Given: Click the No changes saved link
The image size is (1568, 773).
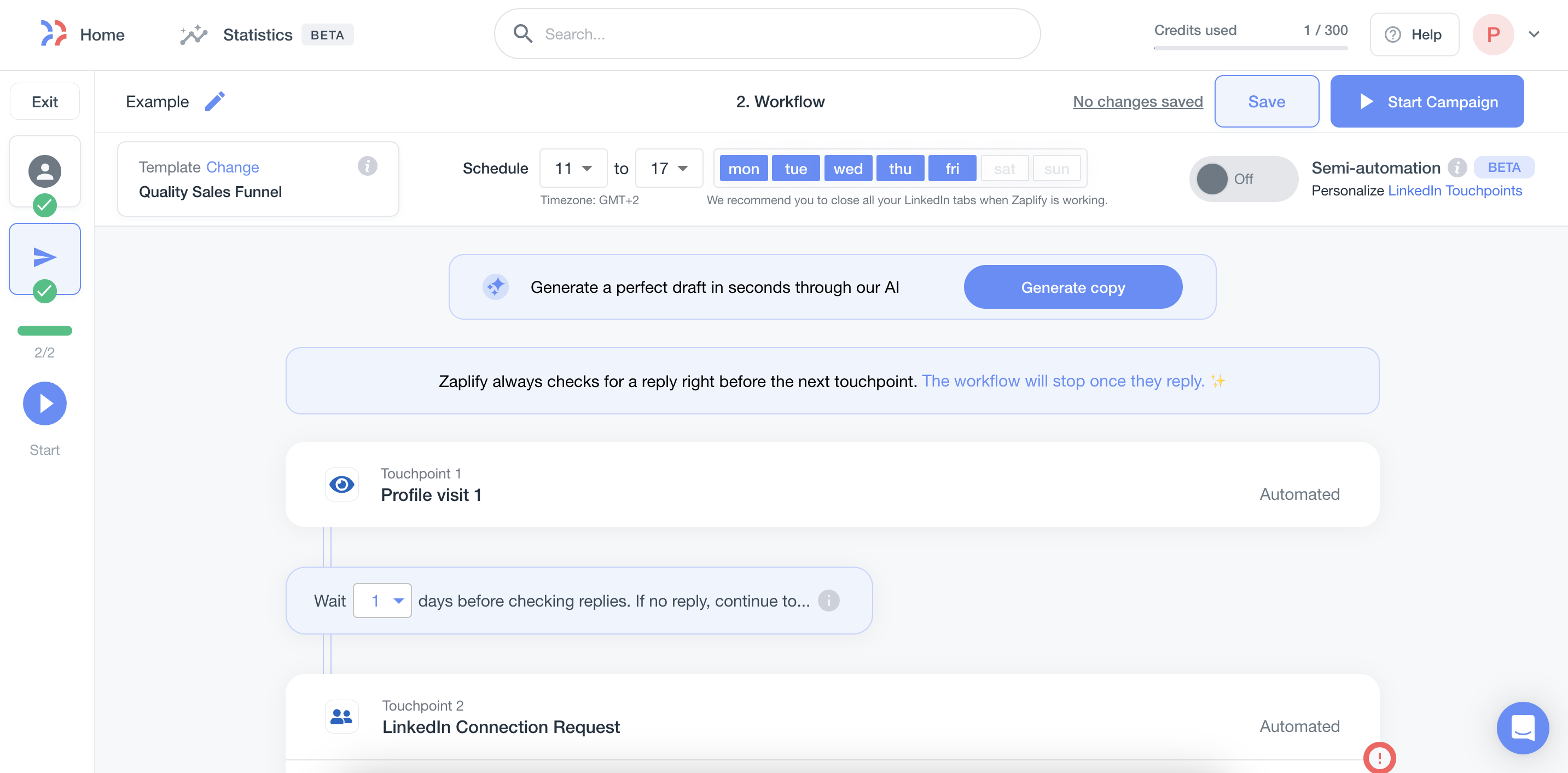Looking at the screenshot, I should coord(1137,101).
